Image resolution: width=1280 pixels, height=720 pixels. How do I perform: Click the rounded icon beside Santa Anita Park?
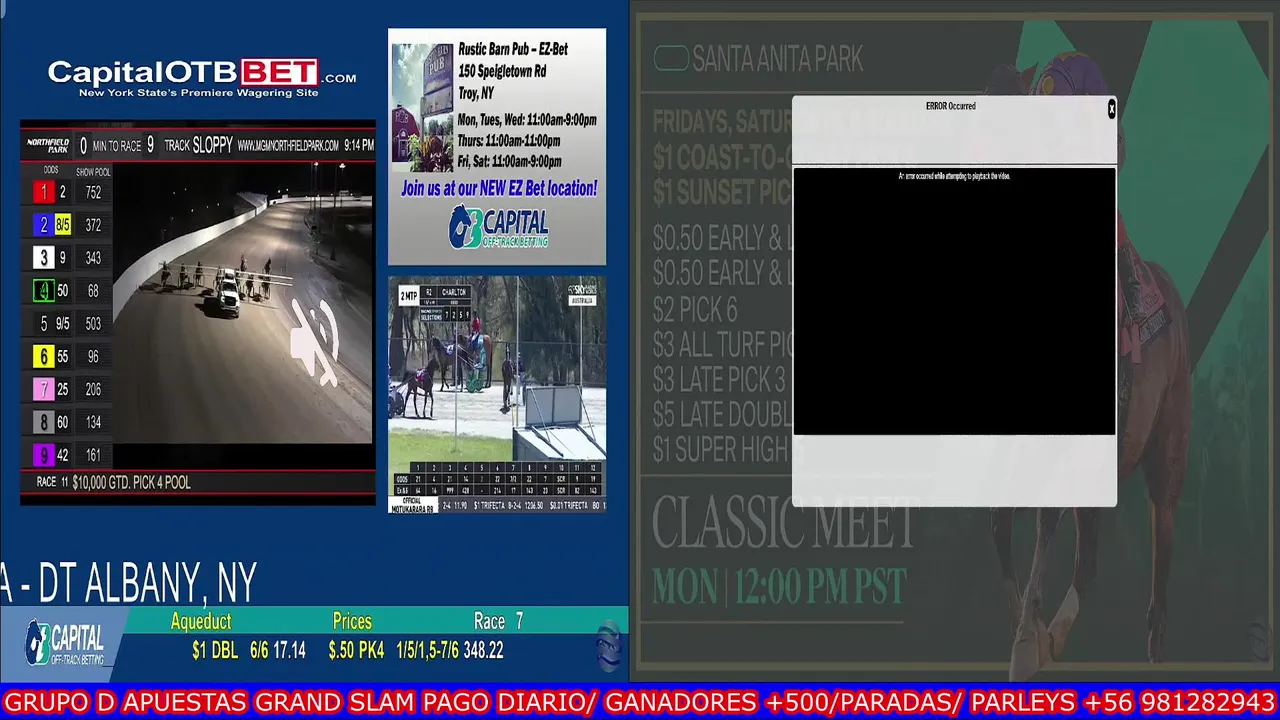(x=671, y=59)
